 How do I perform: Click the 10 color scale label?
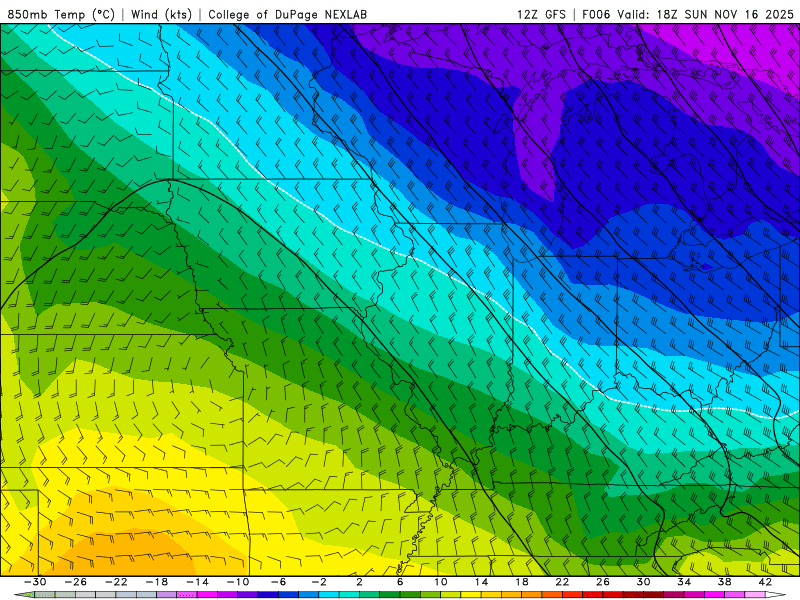441,582
